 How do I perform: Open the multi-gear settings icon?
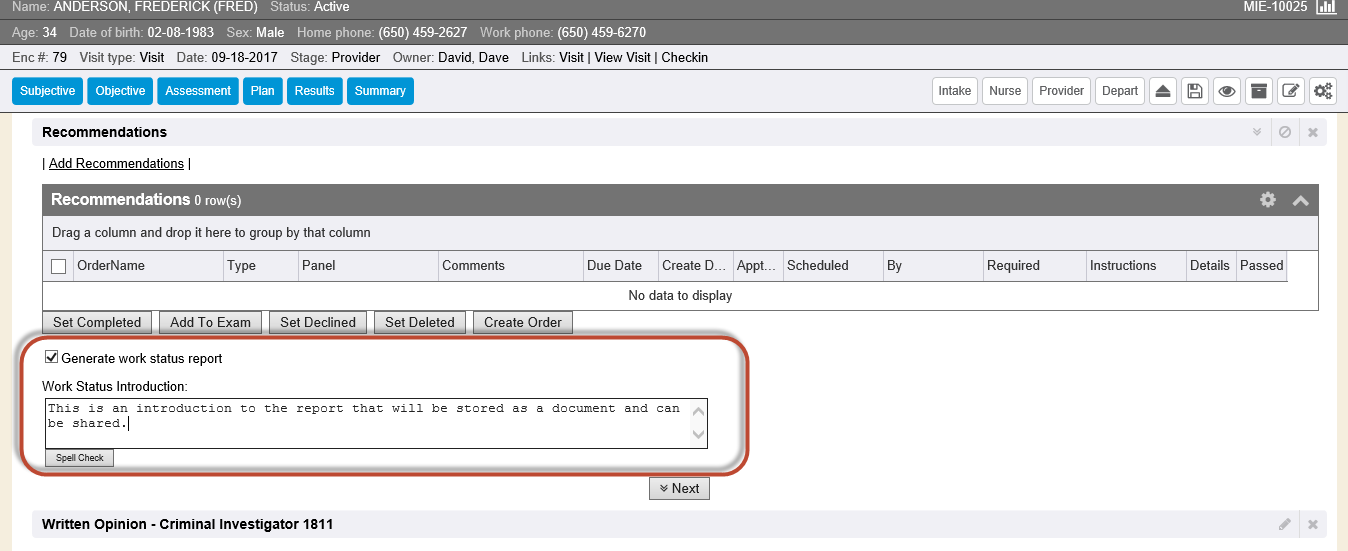pos(1323,91)
